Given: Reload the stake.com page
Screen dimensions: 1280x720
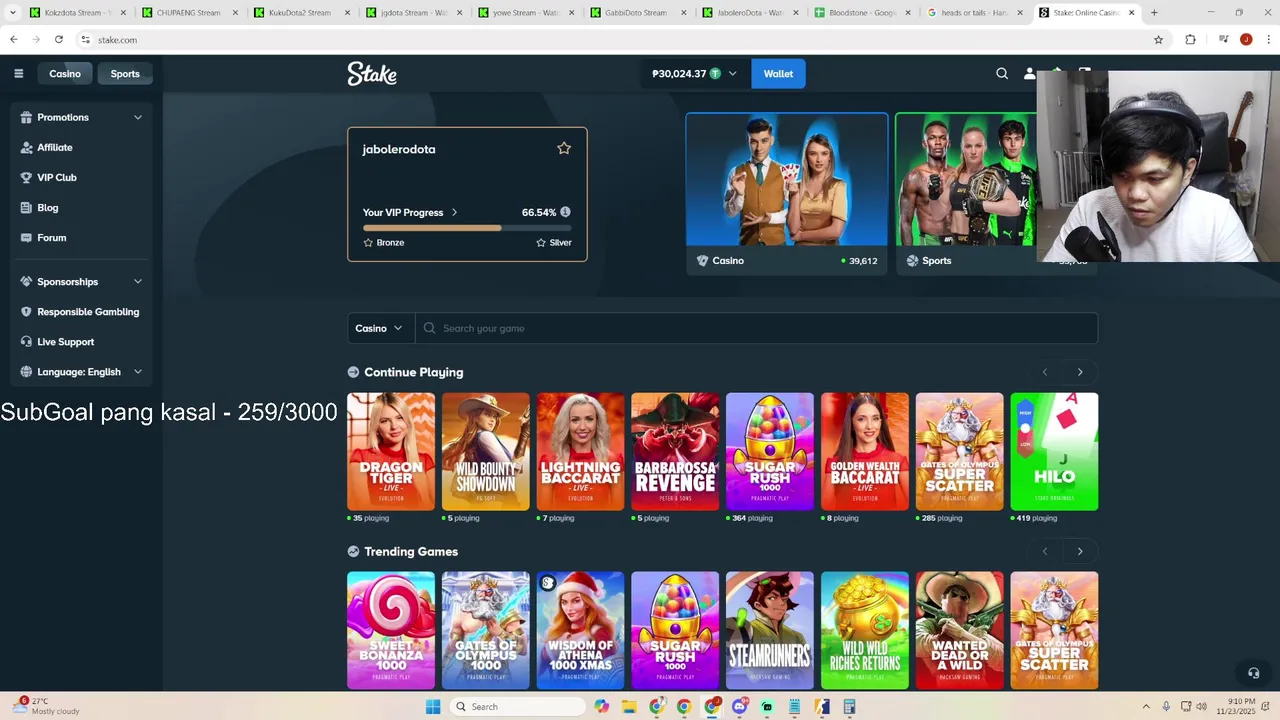Looking at the screenshot, I should [x=59, y=39].
